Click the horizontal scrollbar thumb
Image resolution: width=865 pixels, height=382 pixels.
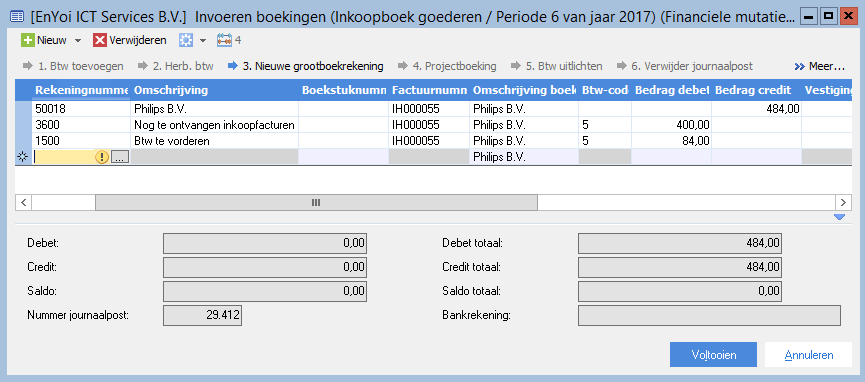coord(316,202)
